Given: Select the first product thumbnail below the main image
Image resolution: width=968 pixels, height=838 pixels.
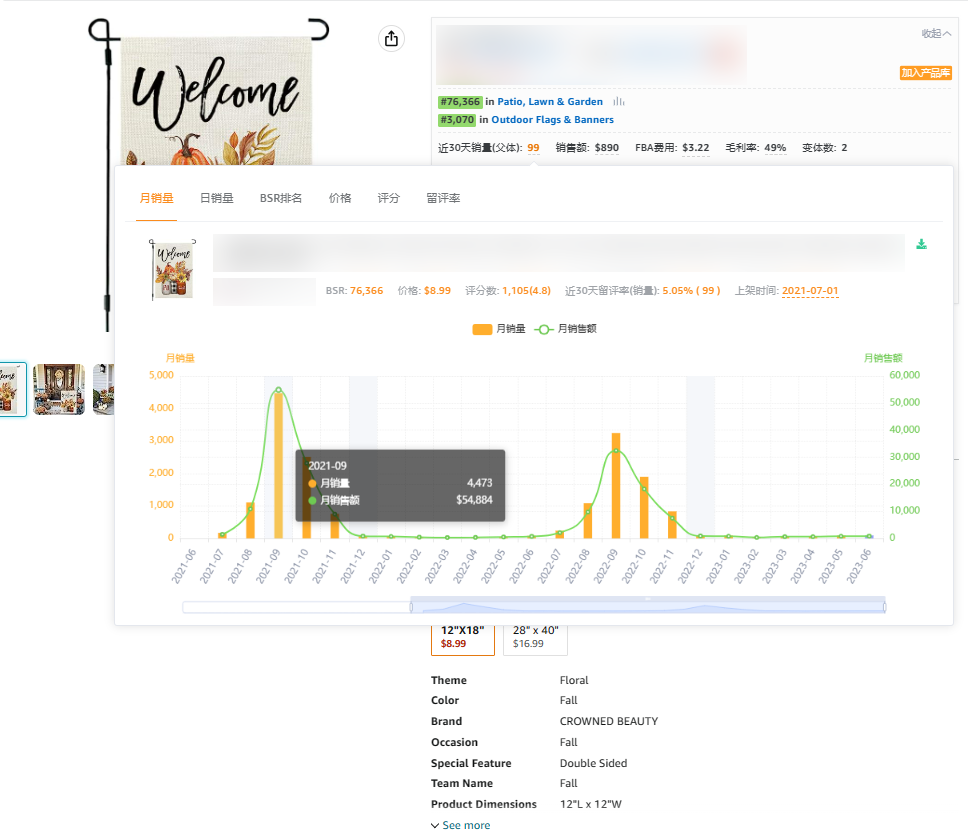Looking at the screenshot, I should tap(13, 390).
